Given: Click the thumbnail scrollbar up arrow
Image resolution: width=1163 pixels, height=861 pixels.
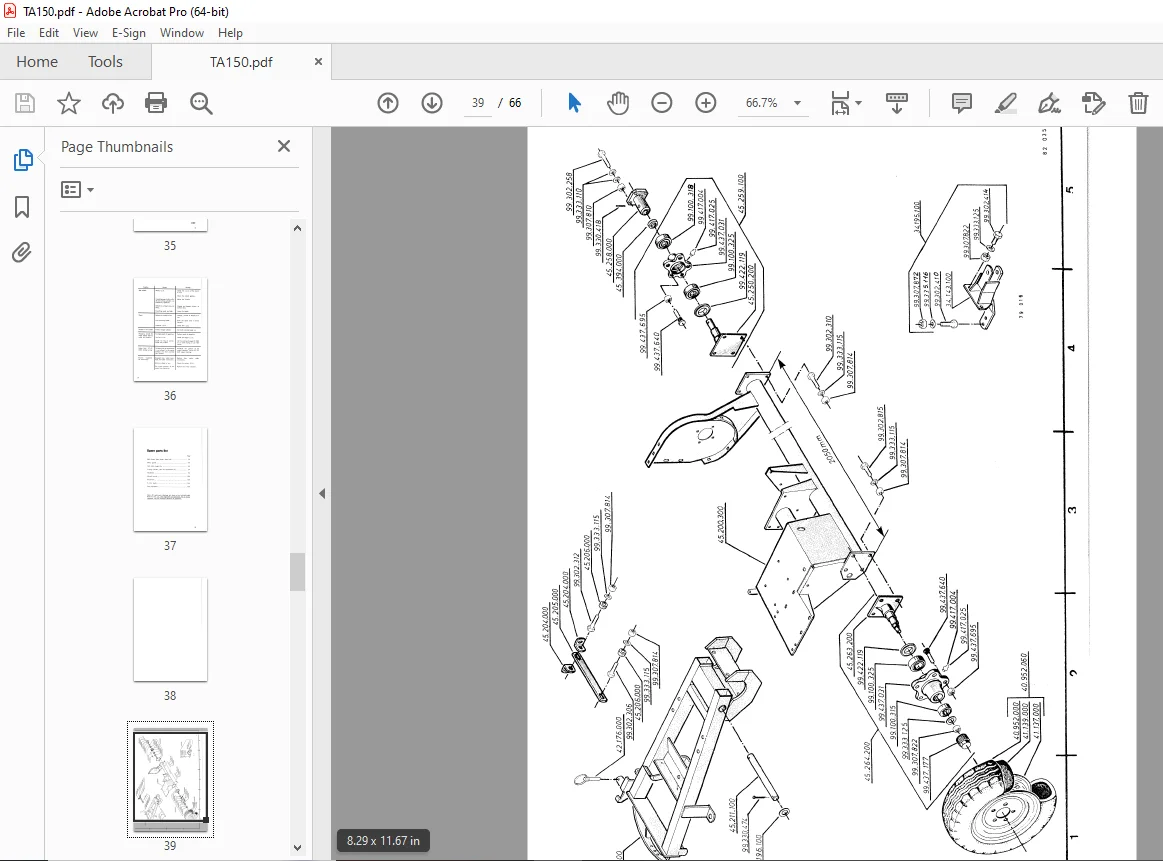Looking at the screenshot, I should (297, 228).
